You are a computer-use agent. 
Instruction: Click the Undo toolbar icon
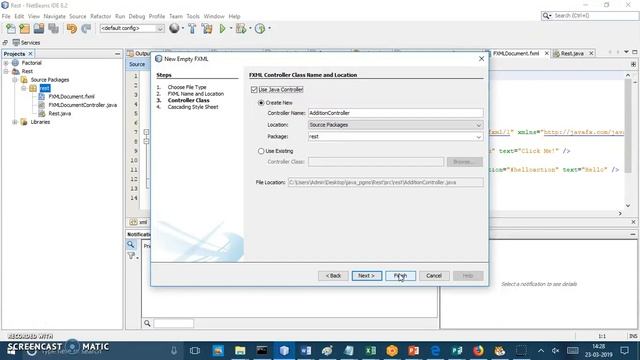72,28
